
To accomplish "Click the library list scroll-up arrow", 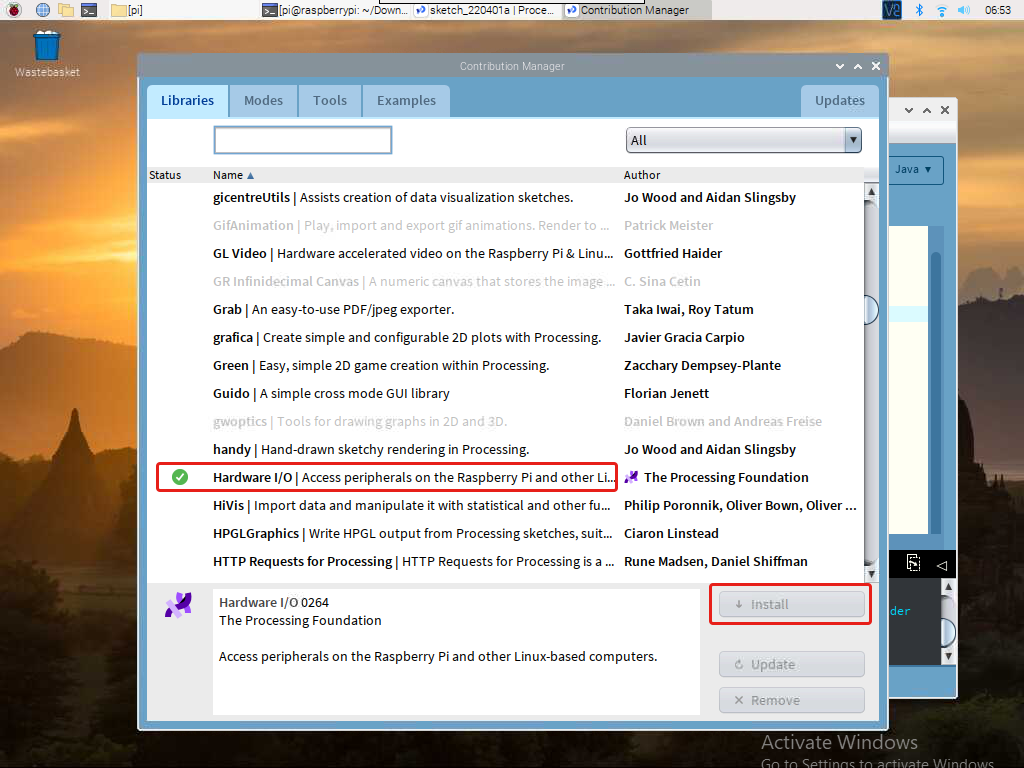I will tap(871, 191).
